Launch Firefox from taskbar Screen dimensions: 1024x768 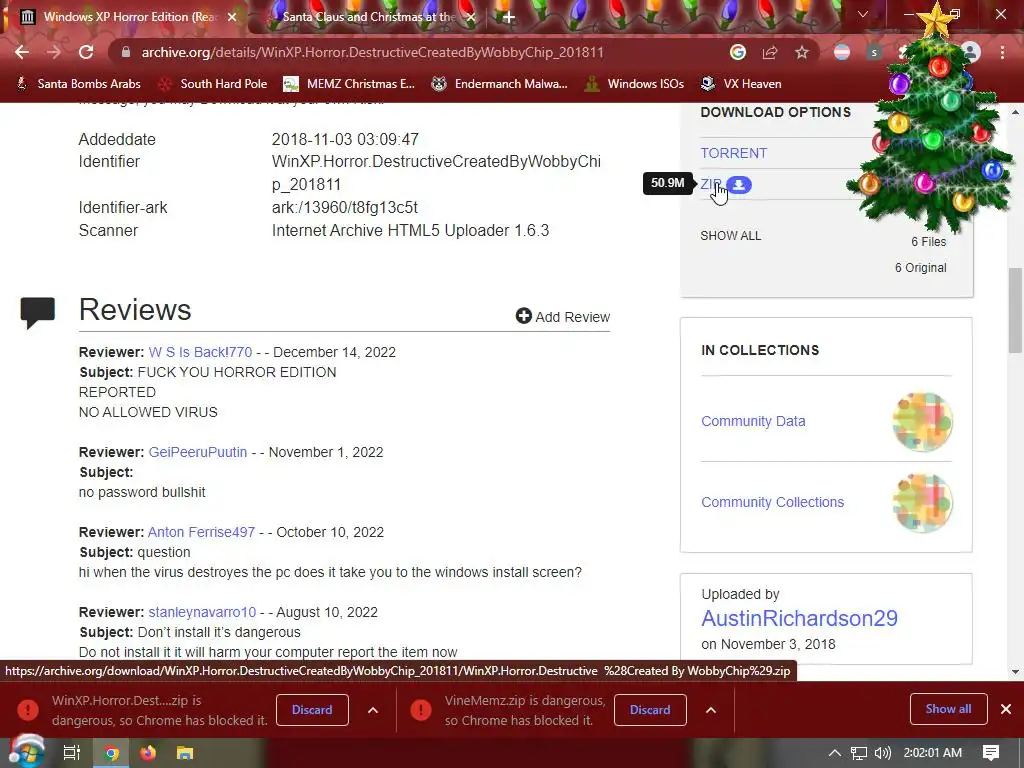148,754
